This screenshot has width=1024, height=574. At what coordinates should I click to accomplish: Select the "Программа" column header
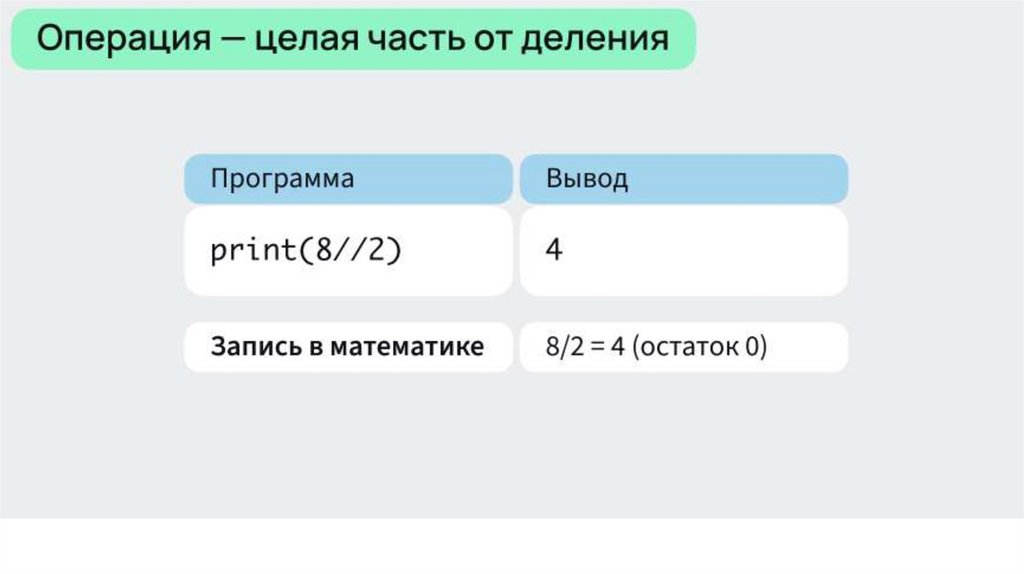pos(348,179)
